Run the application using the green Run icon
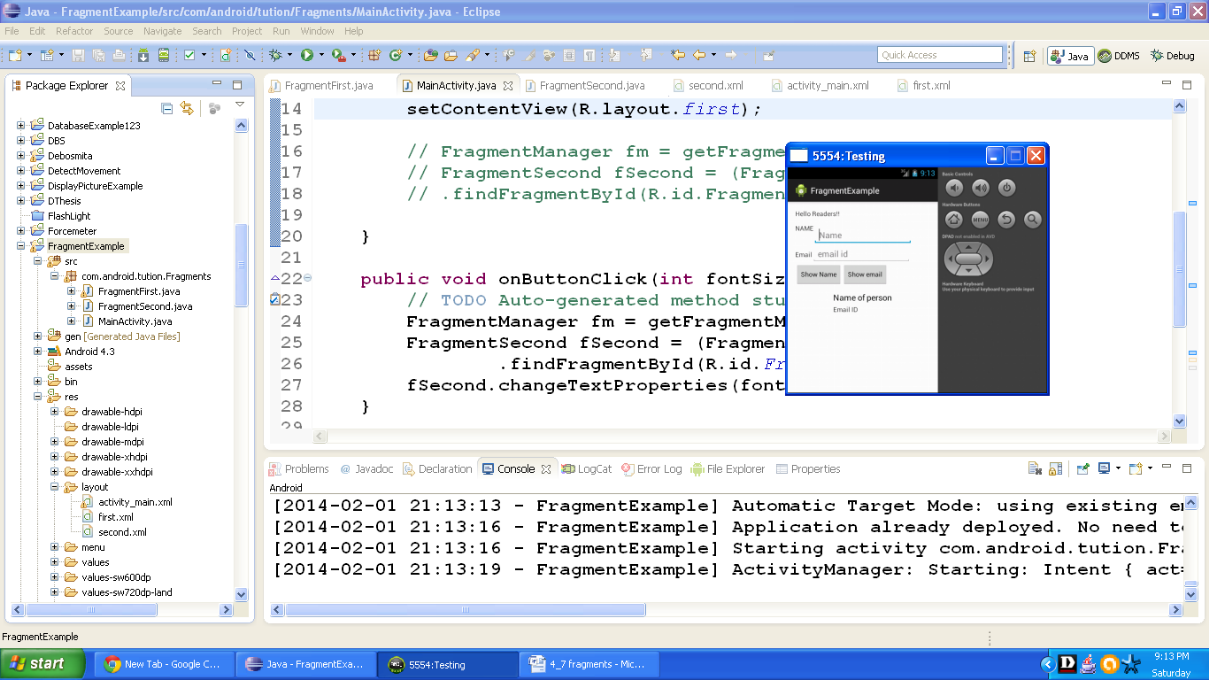1209x680 pixels. click(x=307, y=55)
